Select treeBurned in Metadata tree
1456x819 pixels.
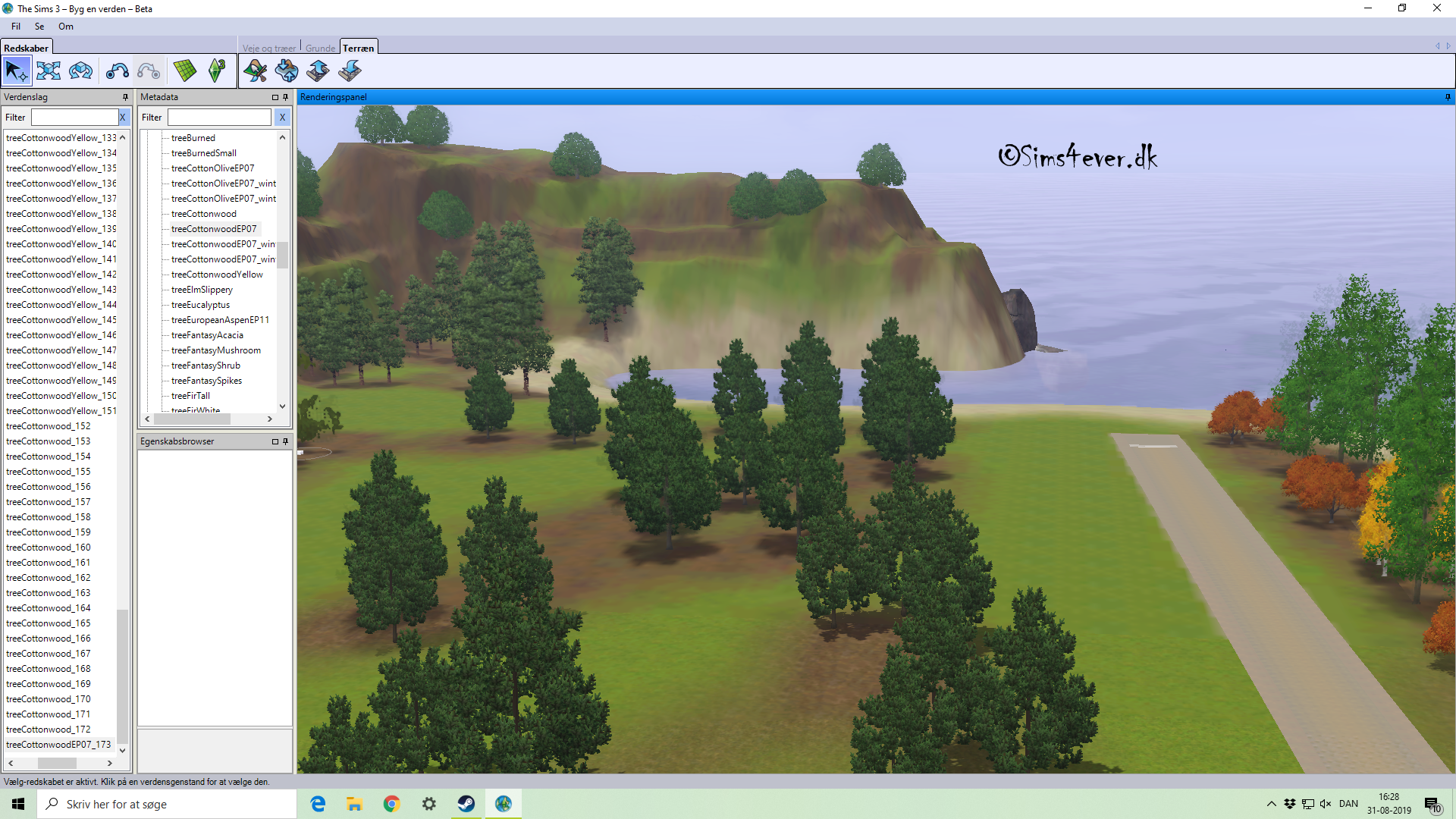[x=193, y=138]
